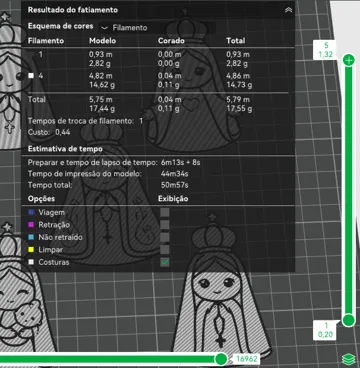Click the Limpar yellow color swatch

pos(31,250)
